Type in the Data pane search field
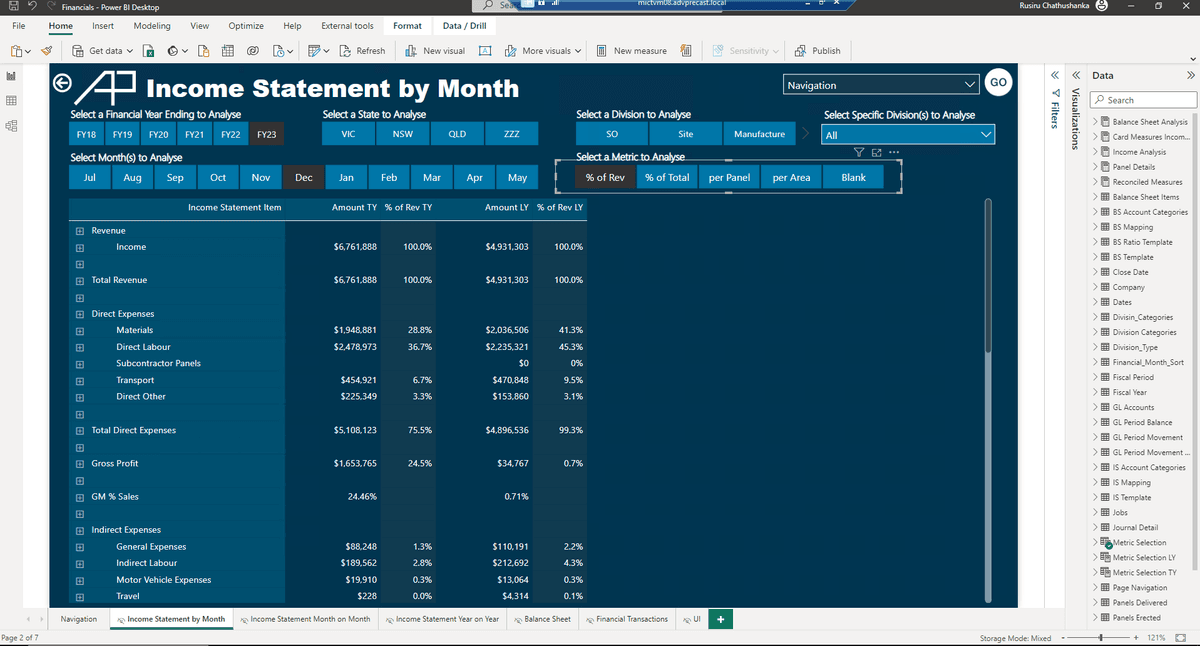Image resolution: width=1200 pixels, height=646 pixels. click(1143, 99)
